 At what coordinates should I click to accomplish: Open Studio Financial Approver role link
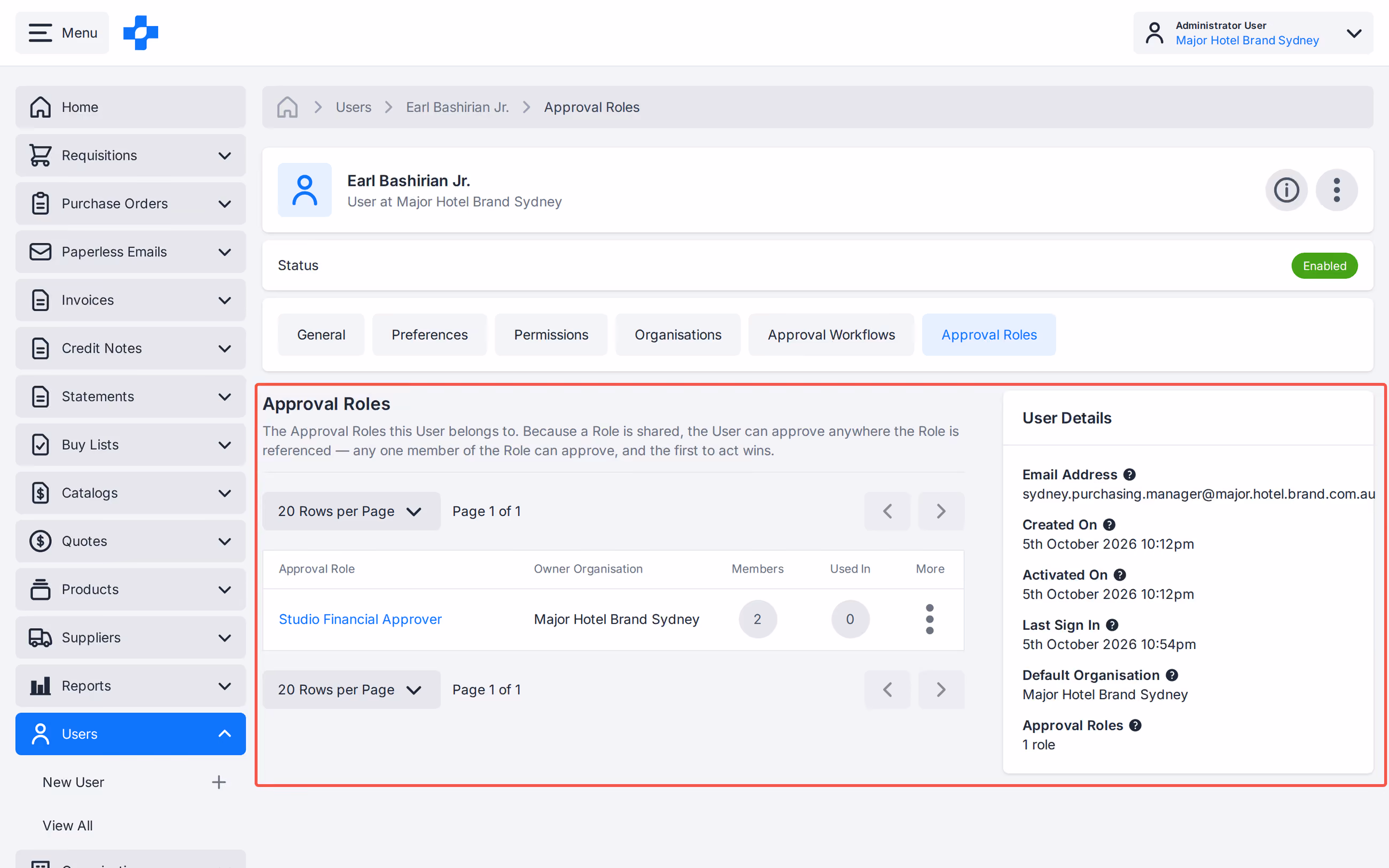[360, 620]
